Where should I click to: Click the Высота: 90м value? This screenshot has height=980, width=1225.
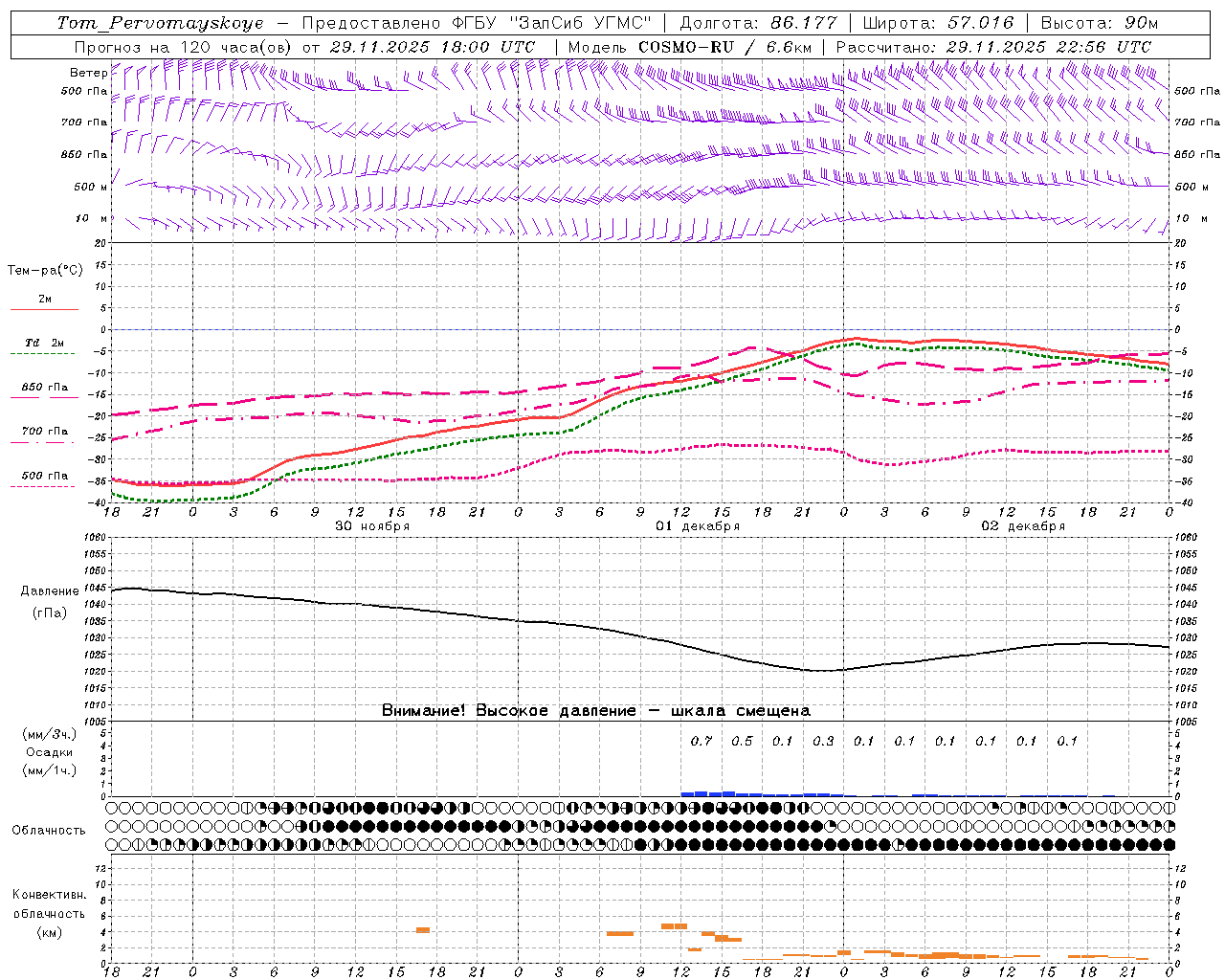click(1099, 23)
